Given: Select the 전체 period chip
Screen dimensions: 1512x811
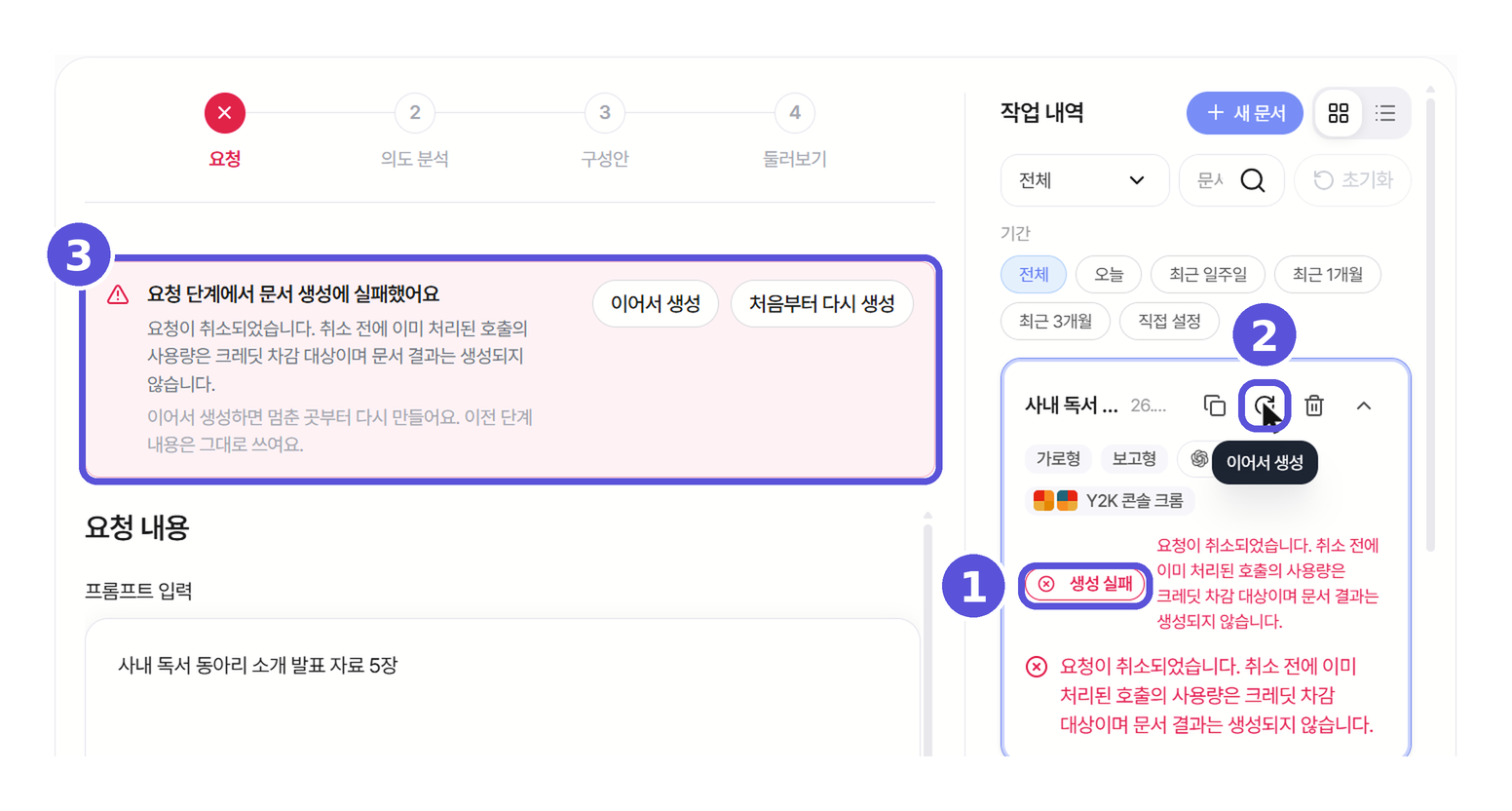Looking at the screenshot, I should (x=1033, y=275).
